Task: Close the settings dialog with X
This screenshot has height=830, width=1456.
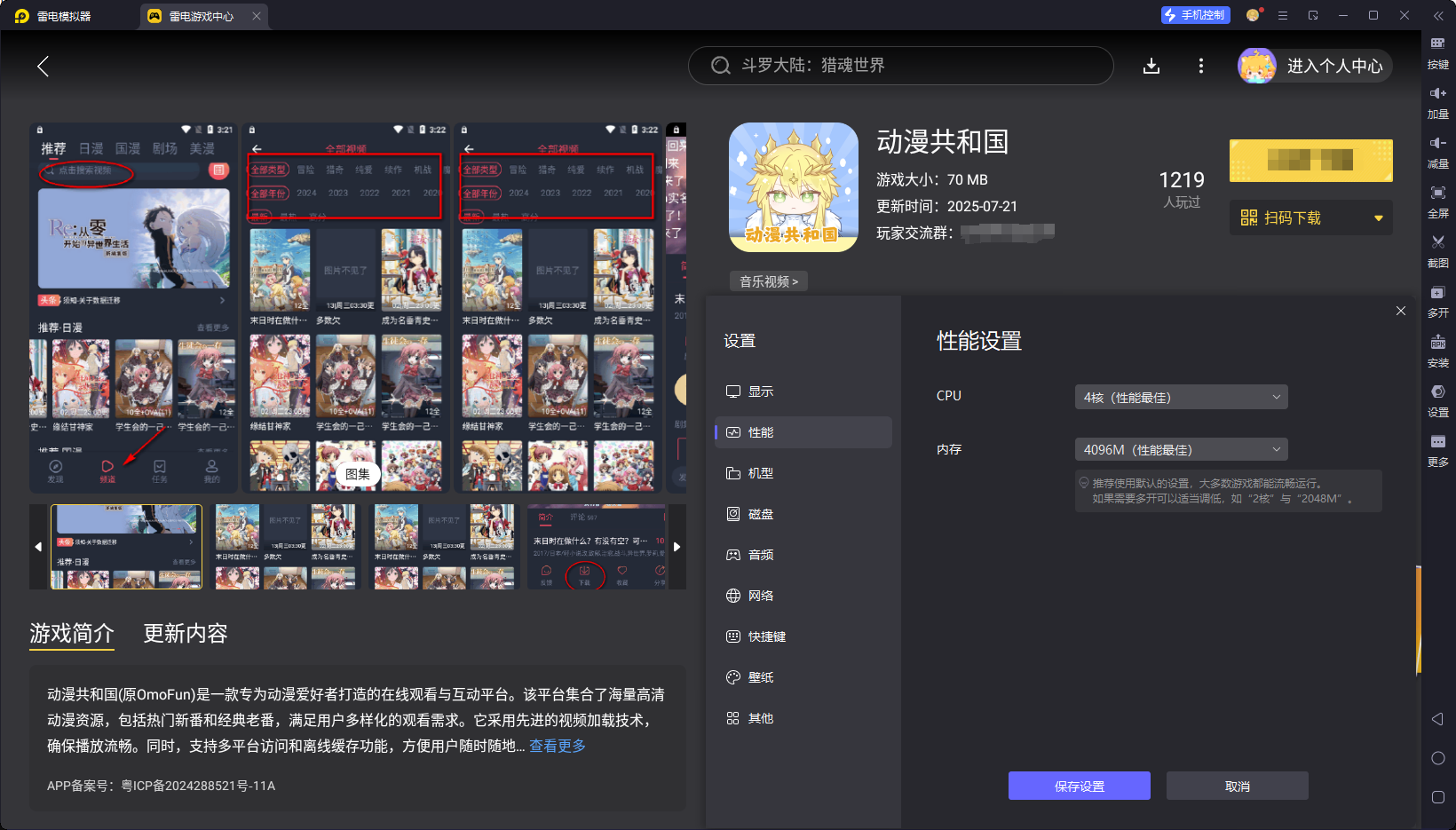Action: [1401, 311]
